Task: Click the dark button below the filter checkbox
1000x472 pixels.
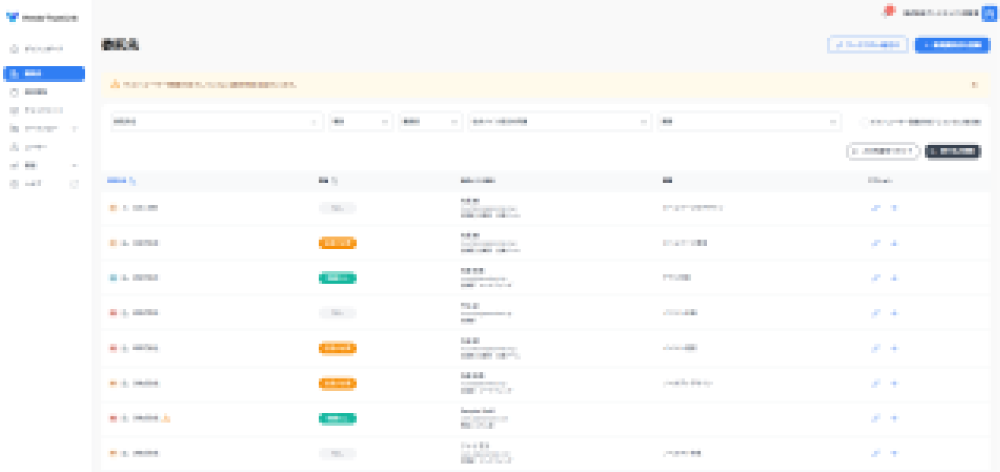Action: tap(953, 151)
